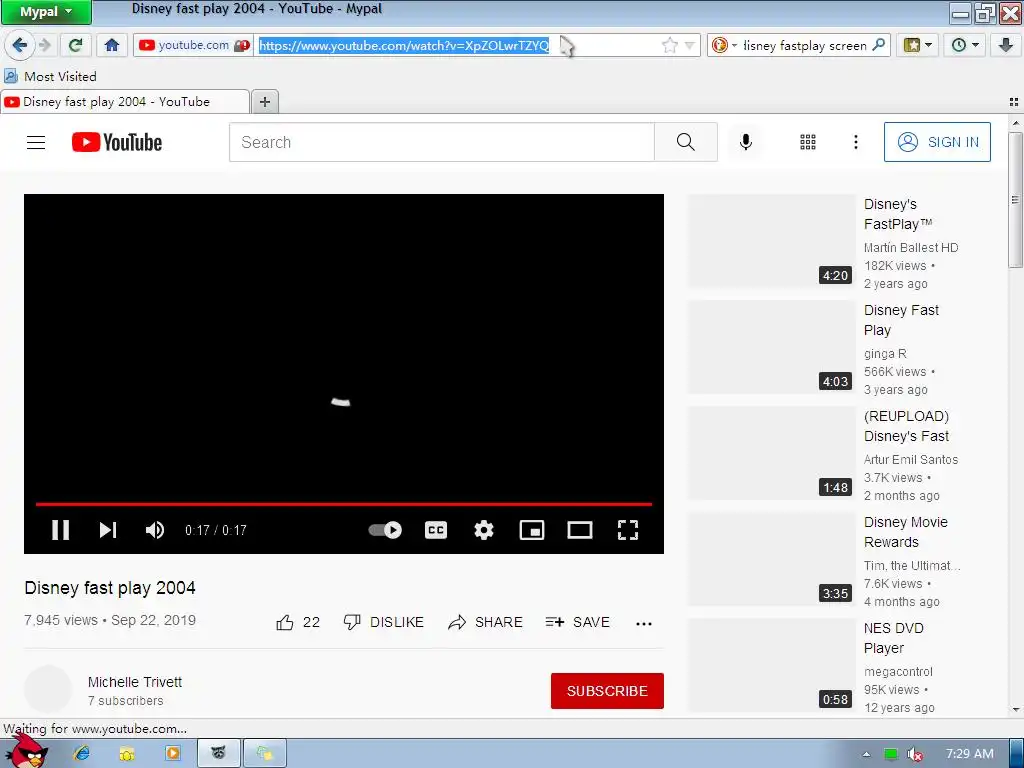Click the magnifier in browser search box
The height and width of the screenshot is (768, 1024).
tap(878, 45)
